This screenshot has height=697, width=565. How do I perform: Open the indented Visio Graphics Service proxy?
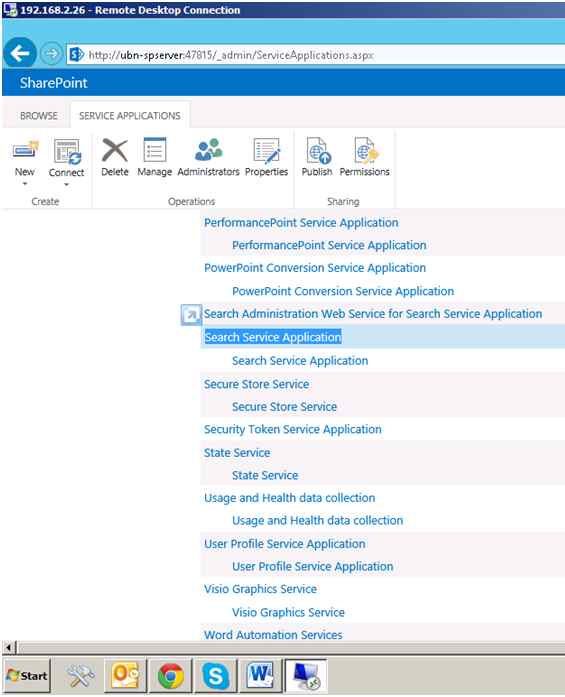tap(288, 612)
